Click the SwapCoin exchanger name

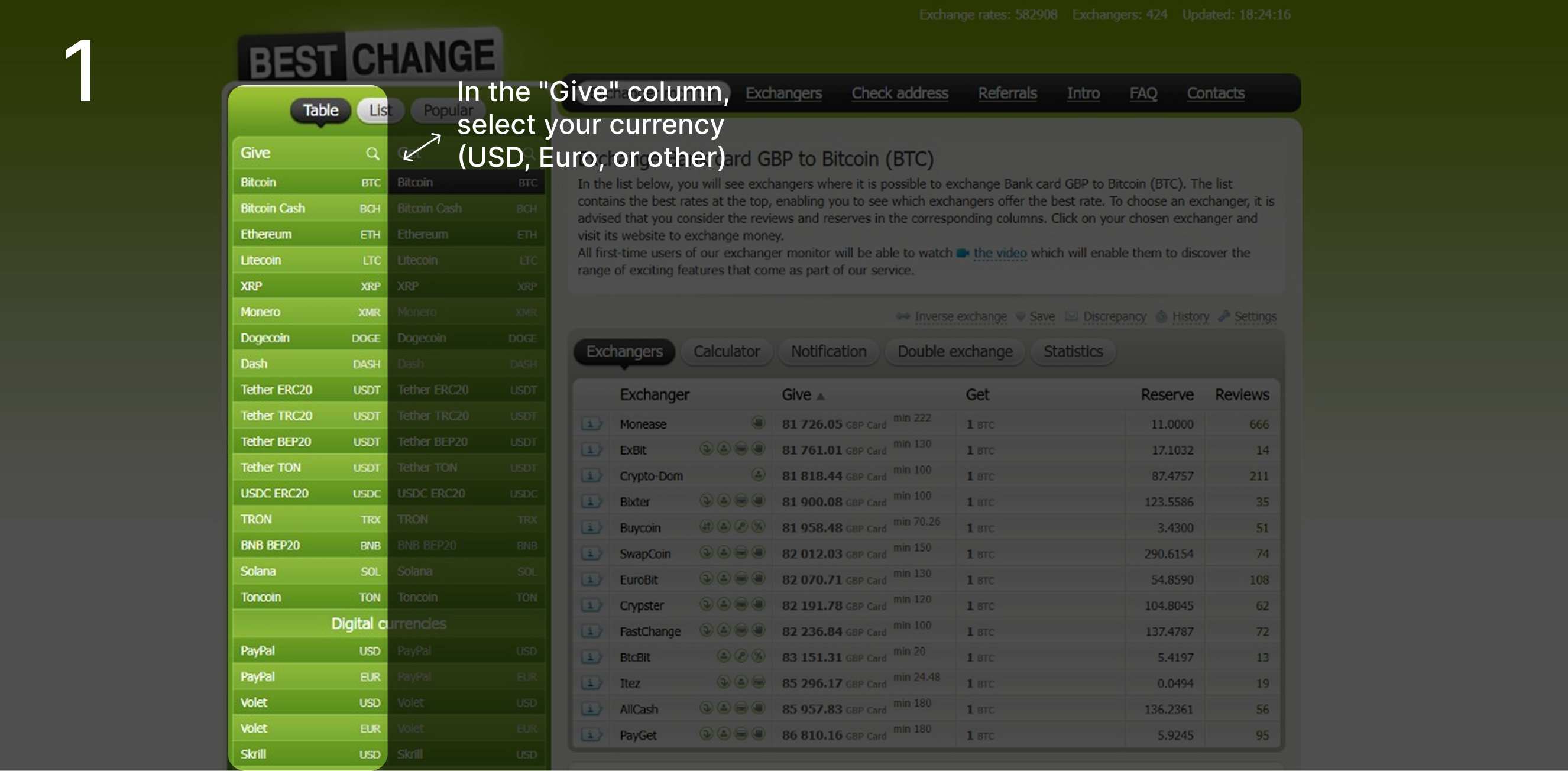coord(644,554)
